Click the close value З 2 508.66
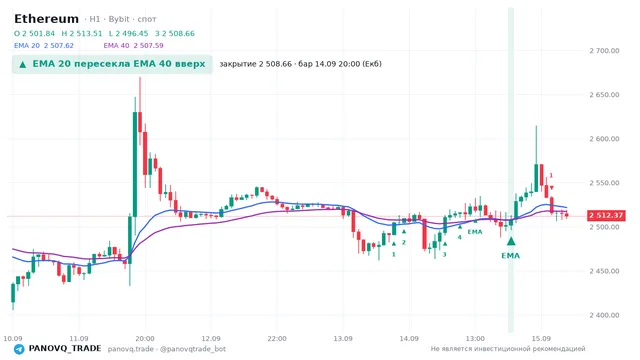Image resolution: width=640 pixels, height=360 pixels. point(175,33)
